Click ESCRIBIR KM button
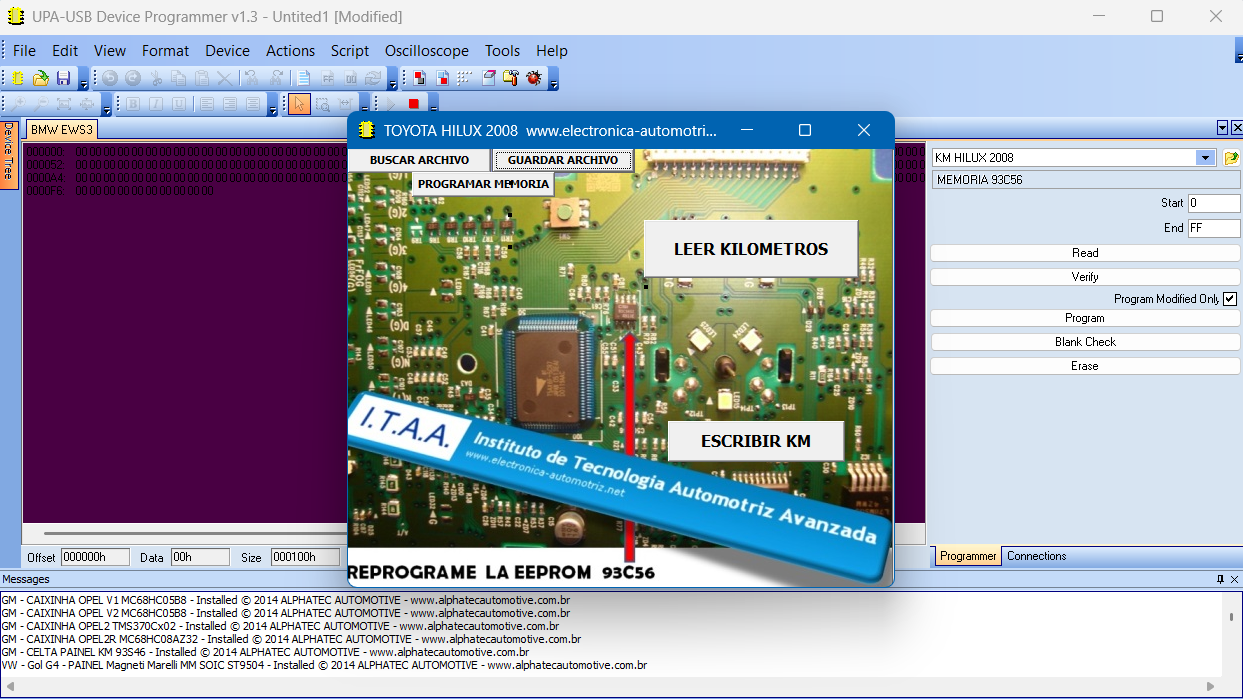The width and height of the screenshot is (1243, 699). (x=756, y=441)
